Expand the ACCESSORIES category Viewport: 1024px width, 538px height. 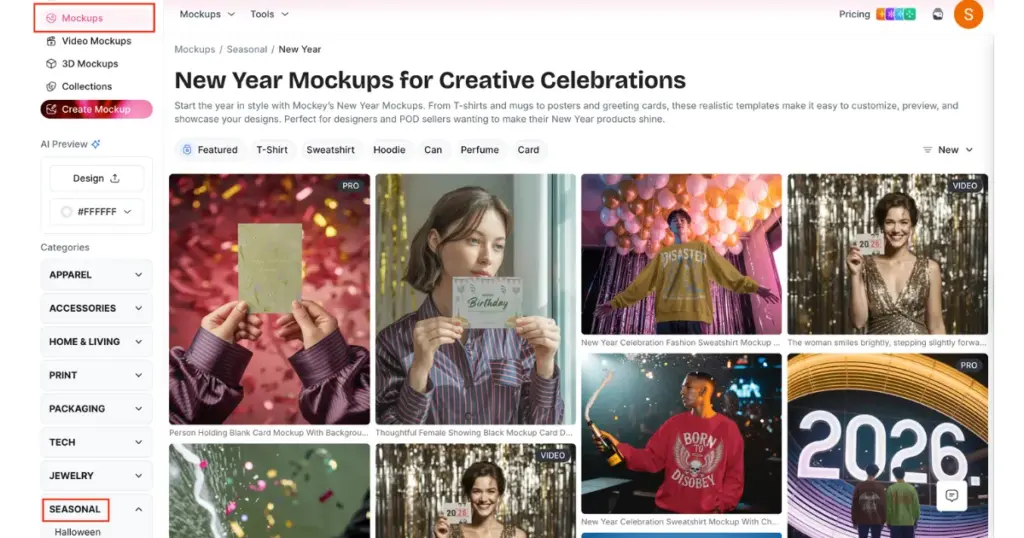pos(96,308)
